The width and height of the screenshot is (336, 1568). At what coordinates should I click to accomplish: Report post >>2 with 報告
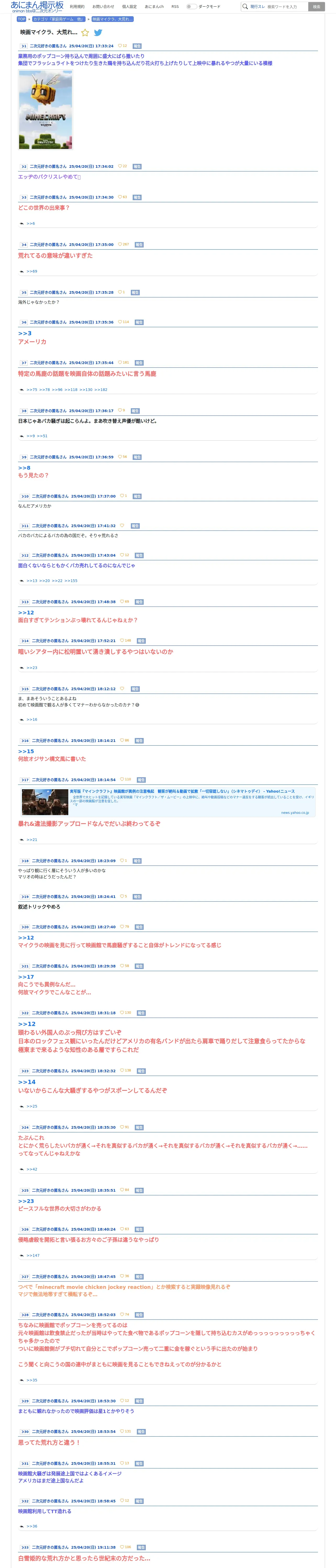tap(137, 167)
